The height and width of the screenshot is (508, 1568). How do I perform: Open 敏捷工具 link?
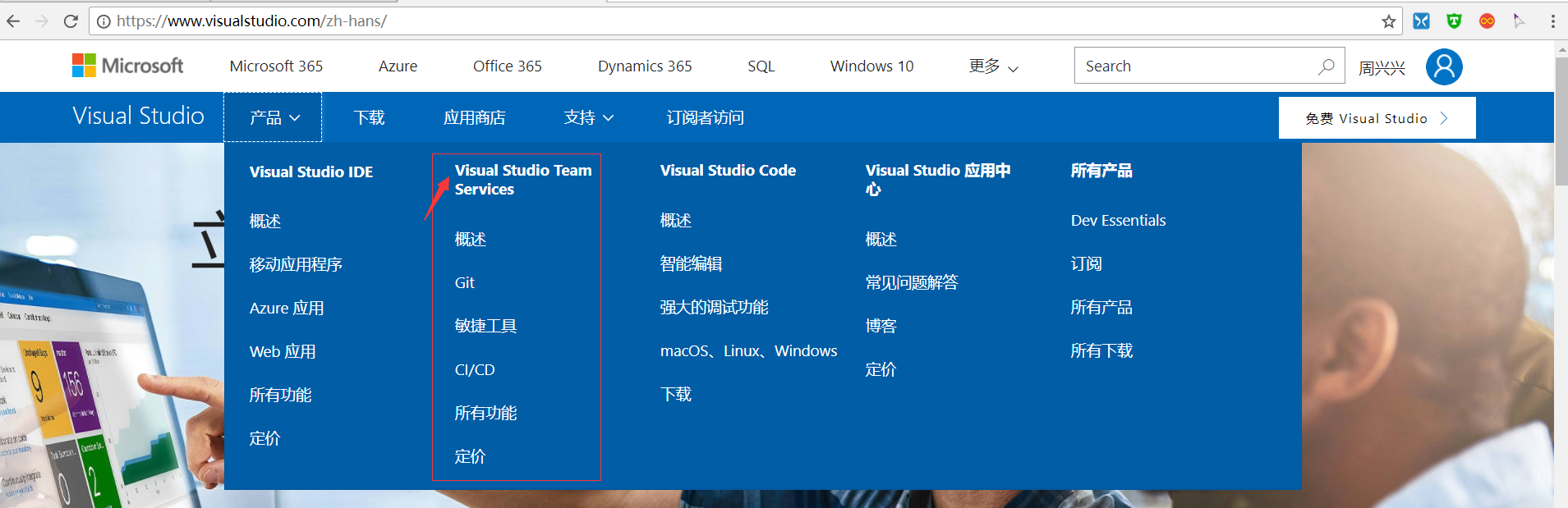pos(485,326)
